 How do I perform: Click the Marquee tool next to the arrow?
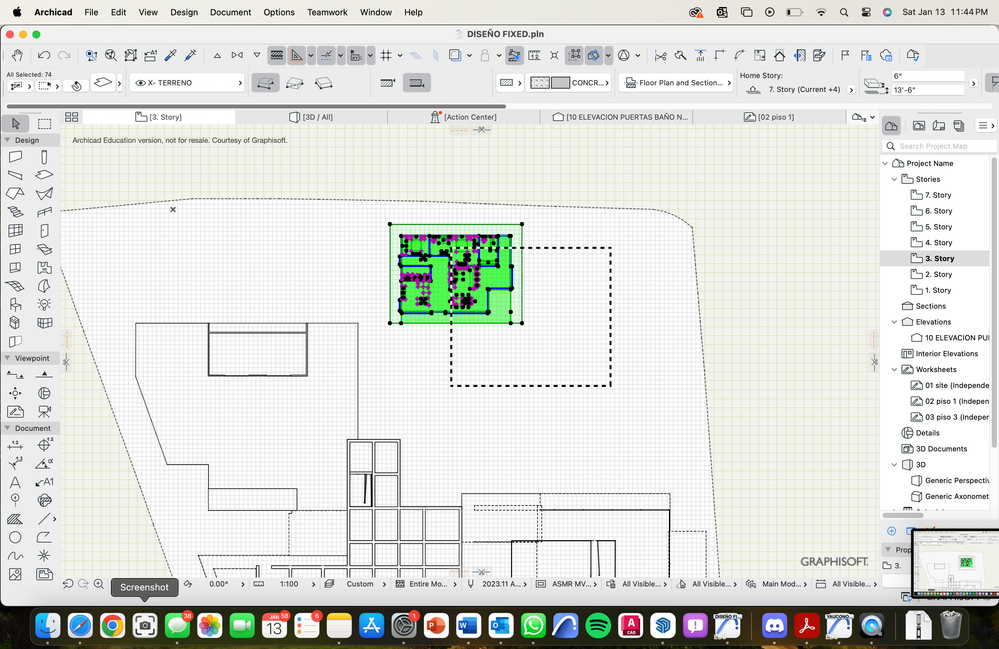(42, 123)
